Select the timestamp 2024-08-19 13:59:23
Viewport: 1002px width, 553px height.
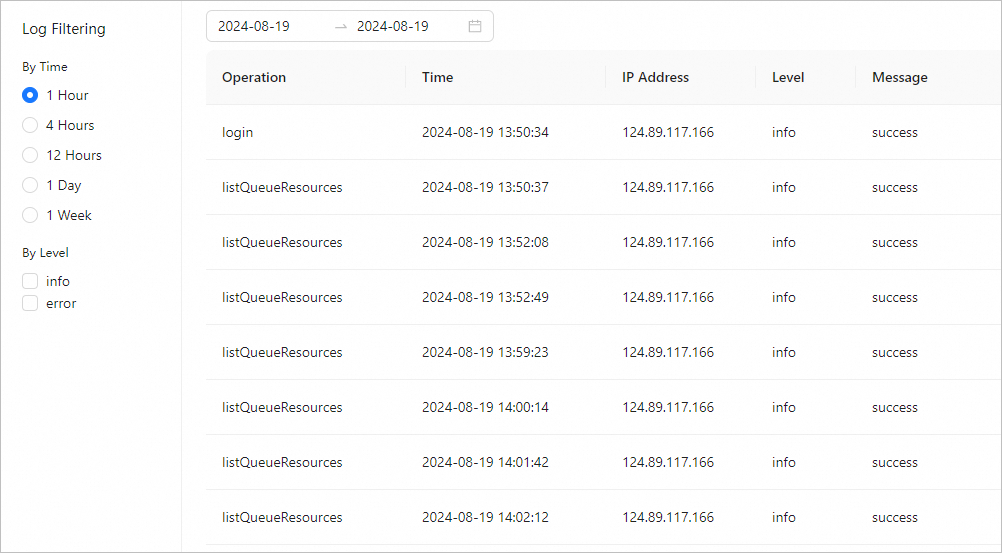coord(485,352)
